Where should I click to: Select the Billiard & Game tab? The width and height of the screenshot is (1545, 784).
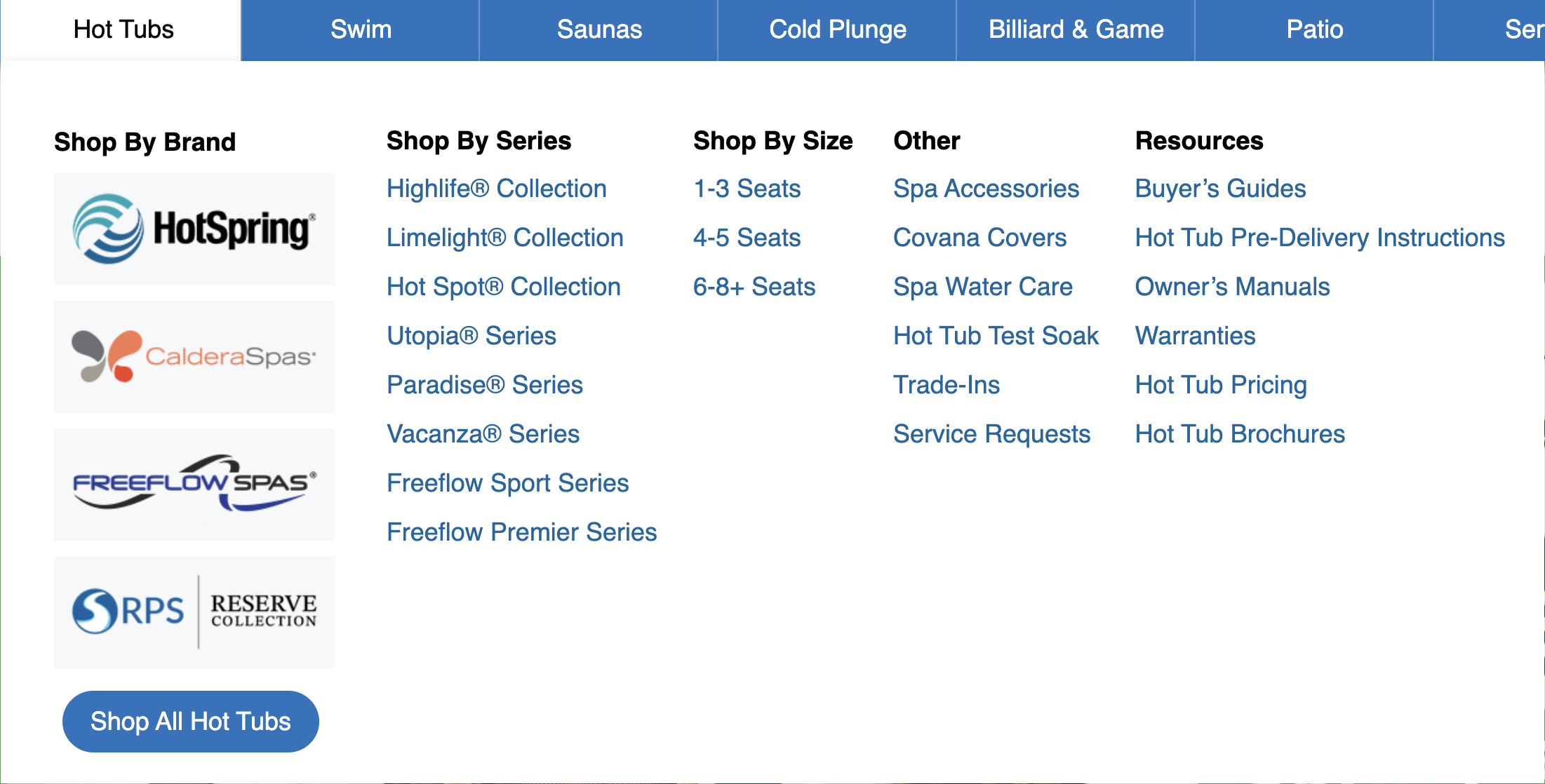point(1076,29)
